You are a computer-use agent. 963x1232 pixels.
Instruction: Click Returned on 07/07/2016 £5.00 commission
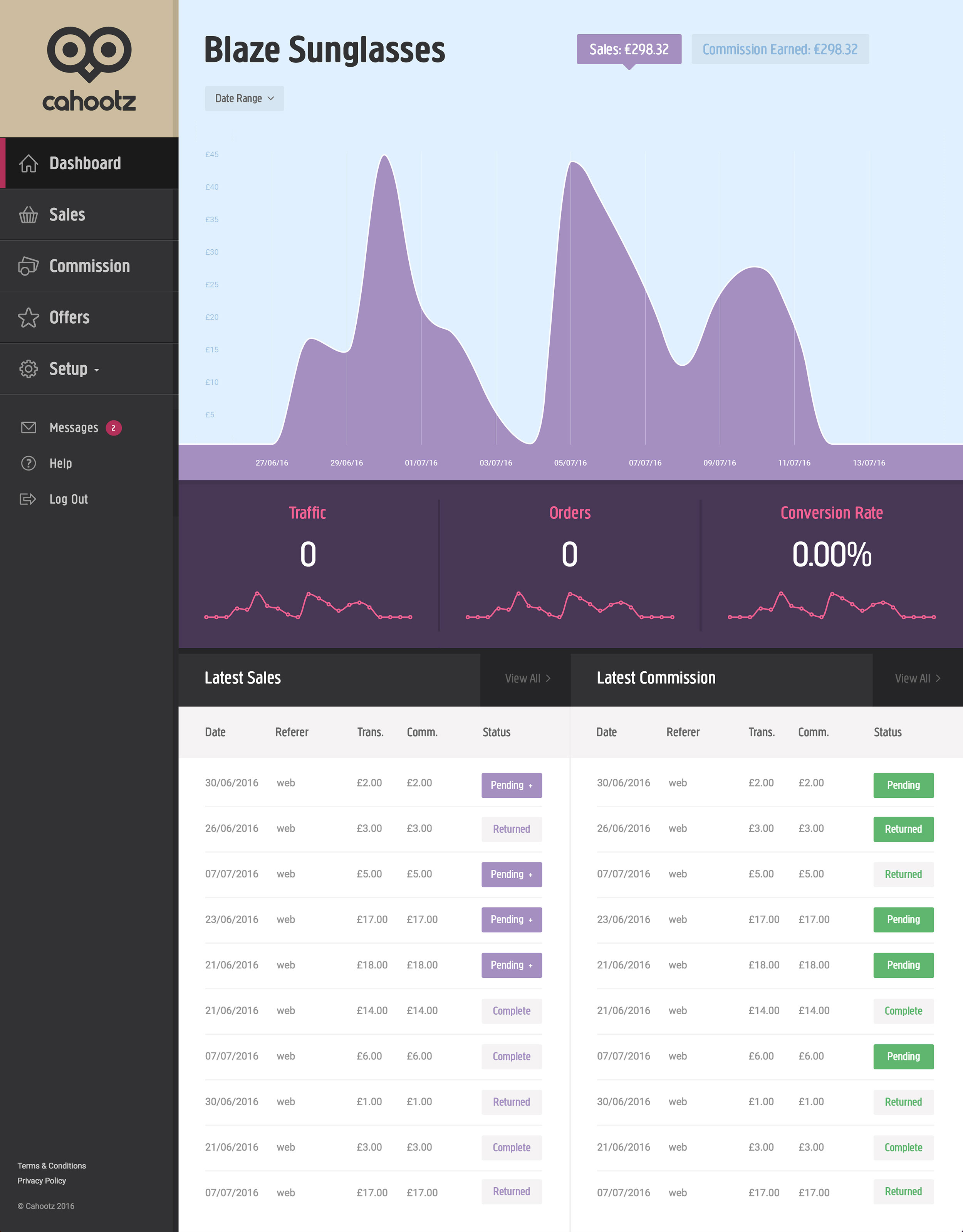pos(903,874)
